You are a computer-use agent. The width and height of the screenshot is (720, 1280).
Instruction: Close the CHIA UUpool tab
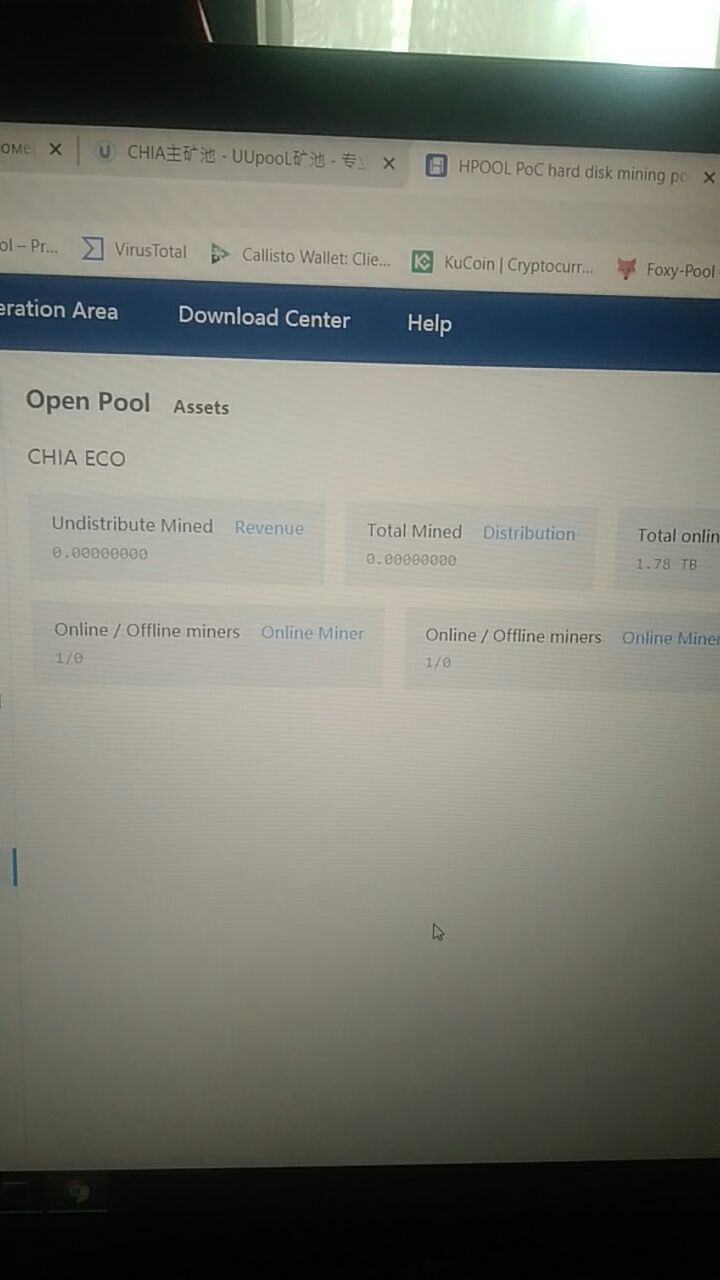[x=389, y=162]
